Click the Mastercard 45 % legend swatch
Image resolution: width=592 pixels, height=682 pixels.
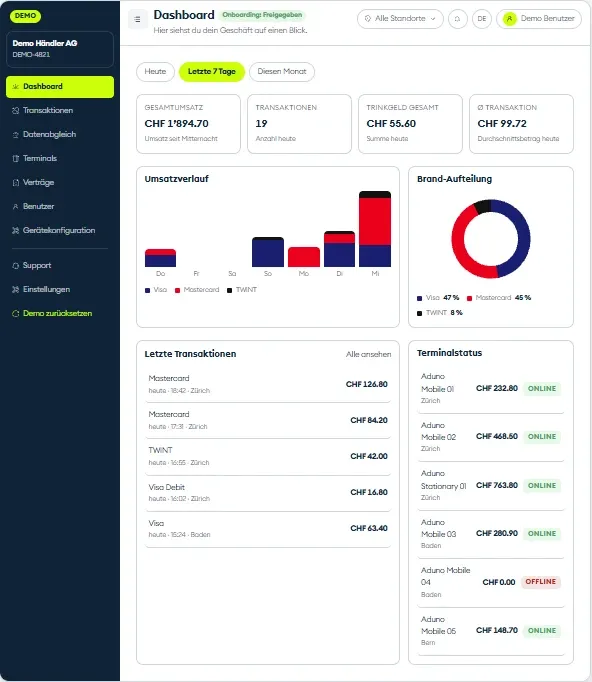pos(469,298)
